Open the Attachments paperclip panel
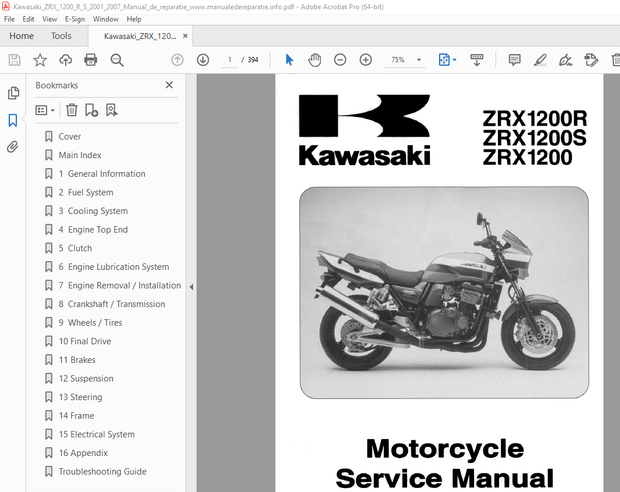 13,147
